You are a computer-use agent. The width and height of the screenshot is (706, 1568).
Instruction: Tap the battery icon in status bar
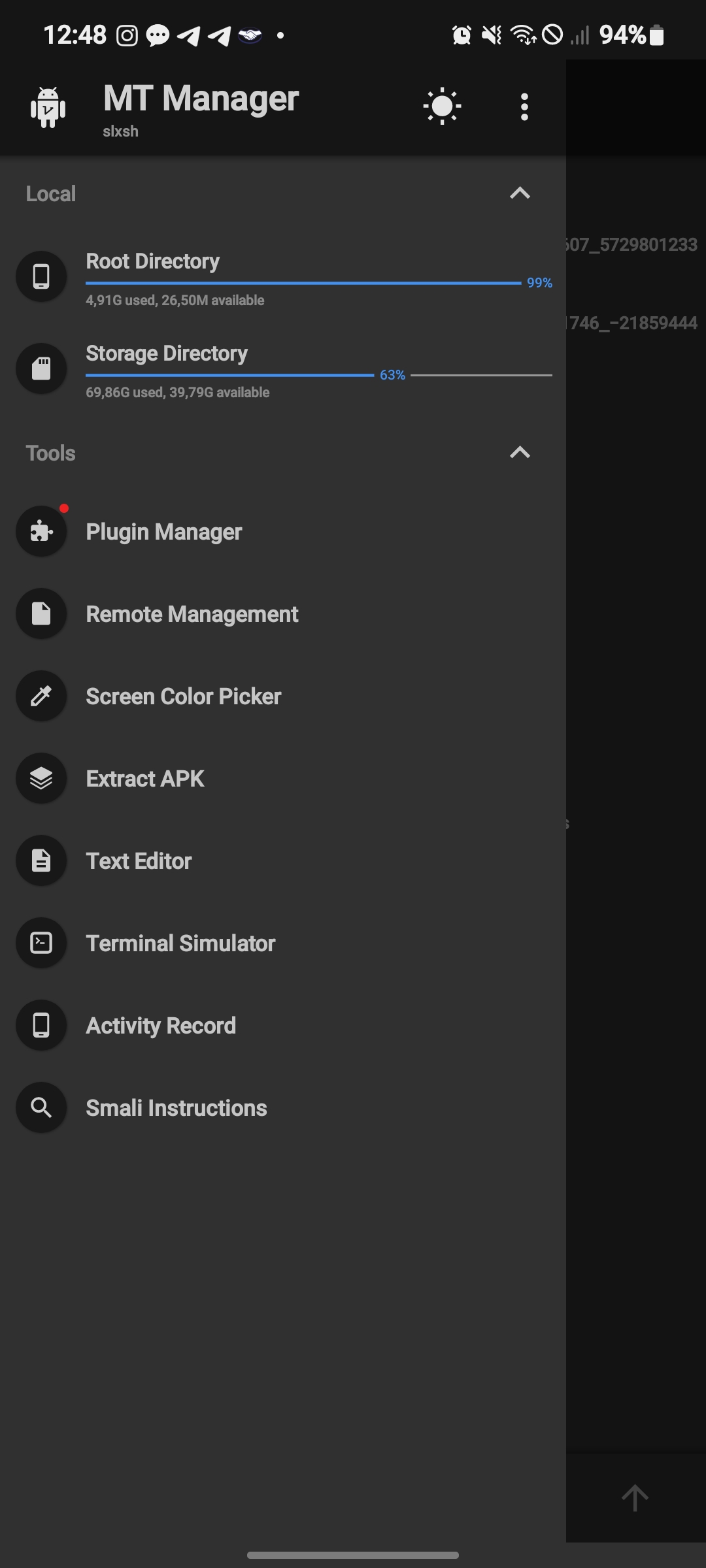pos(658,35)
